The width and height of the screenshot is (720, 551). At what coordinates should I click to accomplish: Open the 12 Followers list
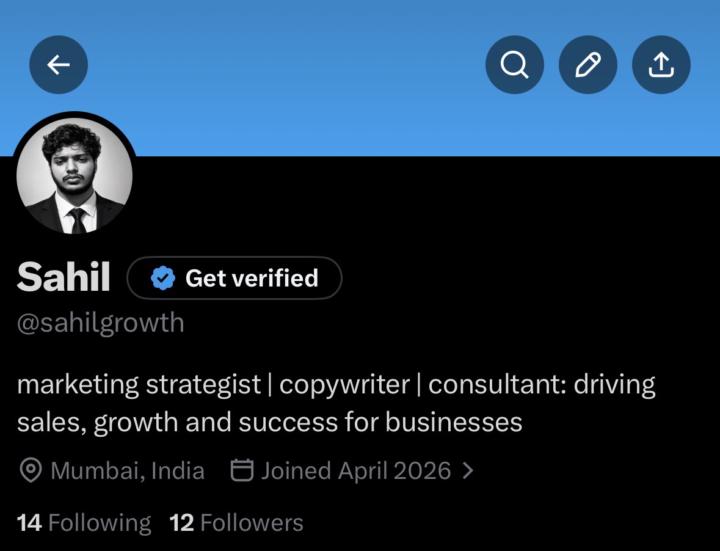[236, 523]
